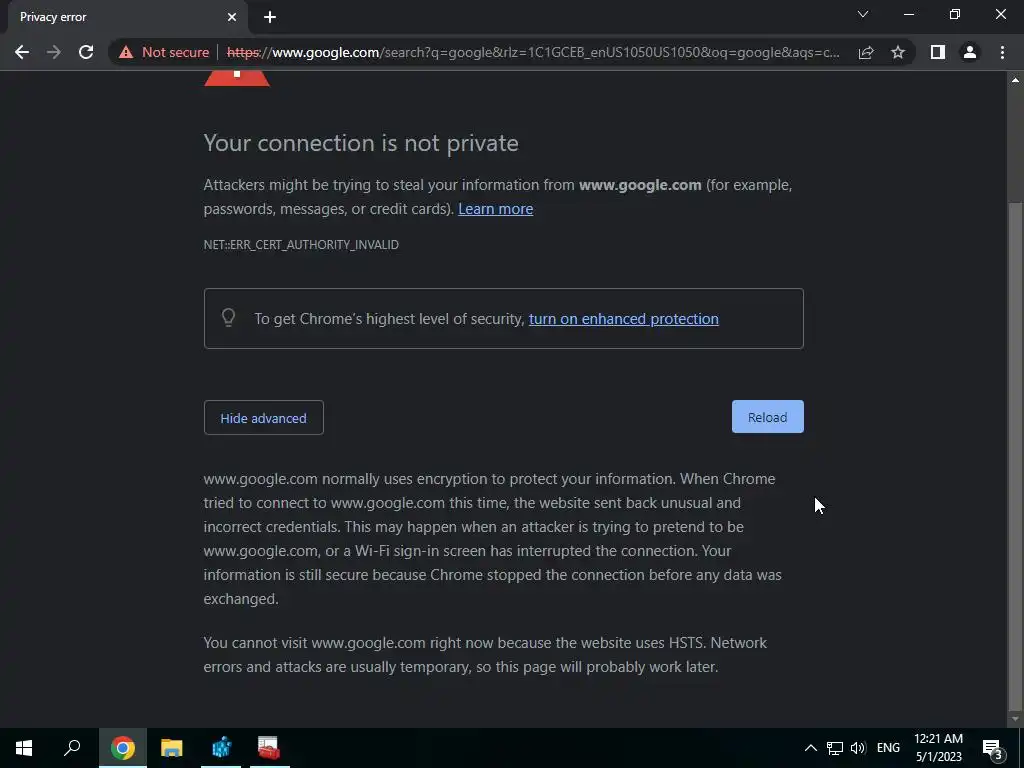
Task: Click the ENG language indicator
Action: (x=888, y=748)
